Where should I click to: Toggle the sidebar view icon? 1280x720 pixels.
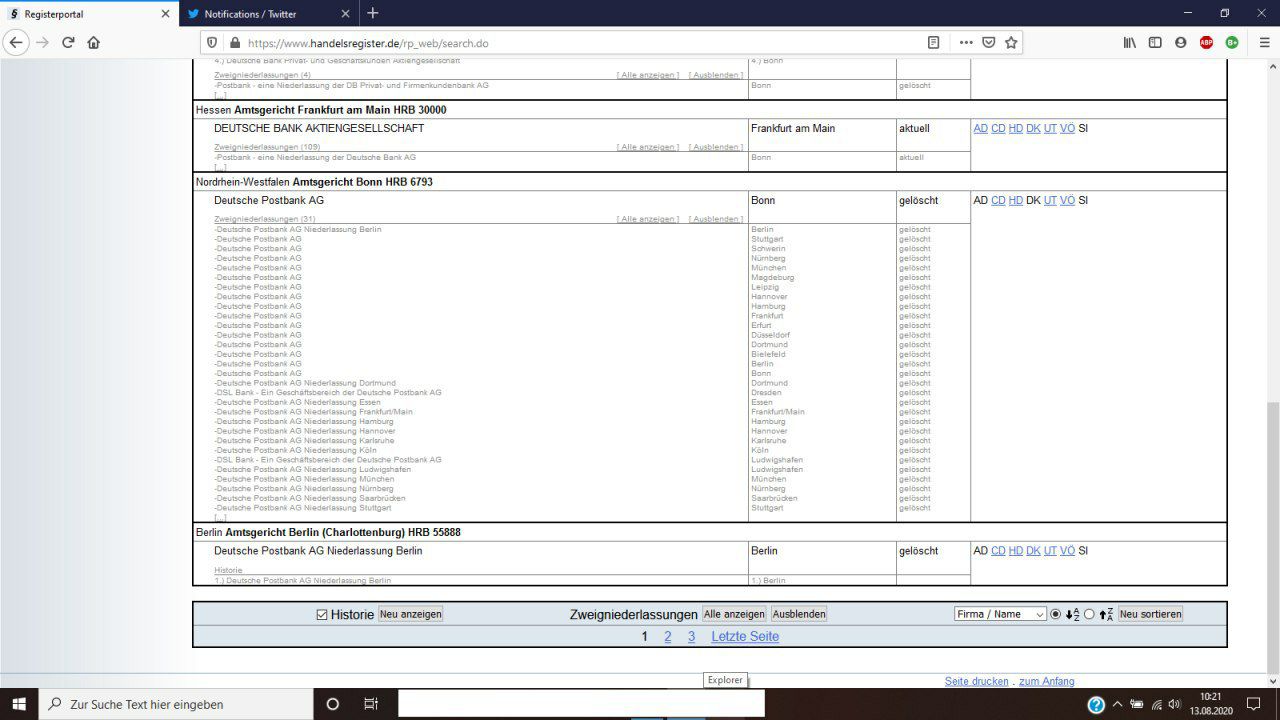[1155, 43]
